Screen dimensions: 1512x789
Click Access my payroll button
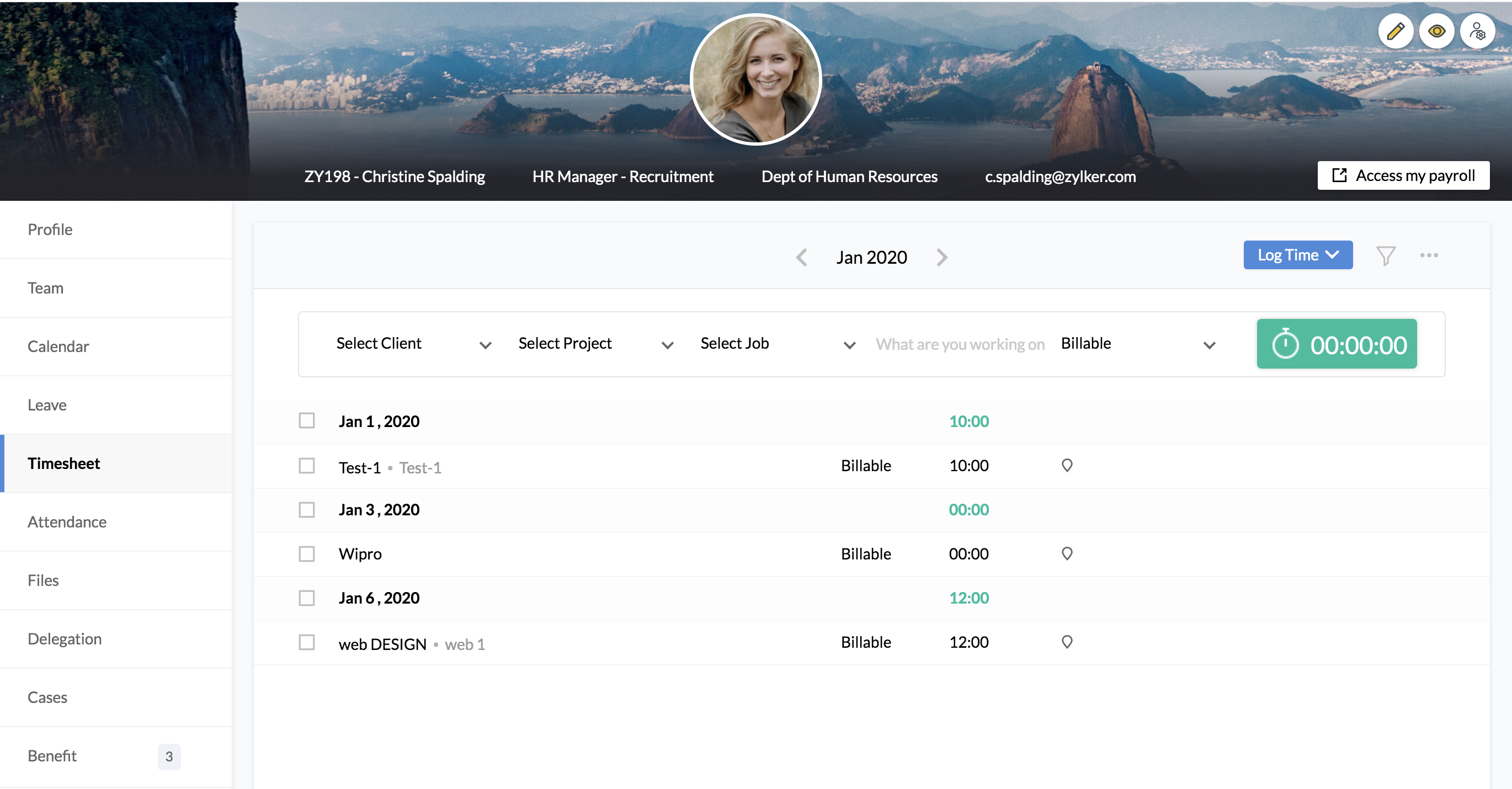(x=1403, y=175)
